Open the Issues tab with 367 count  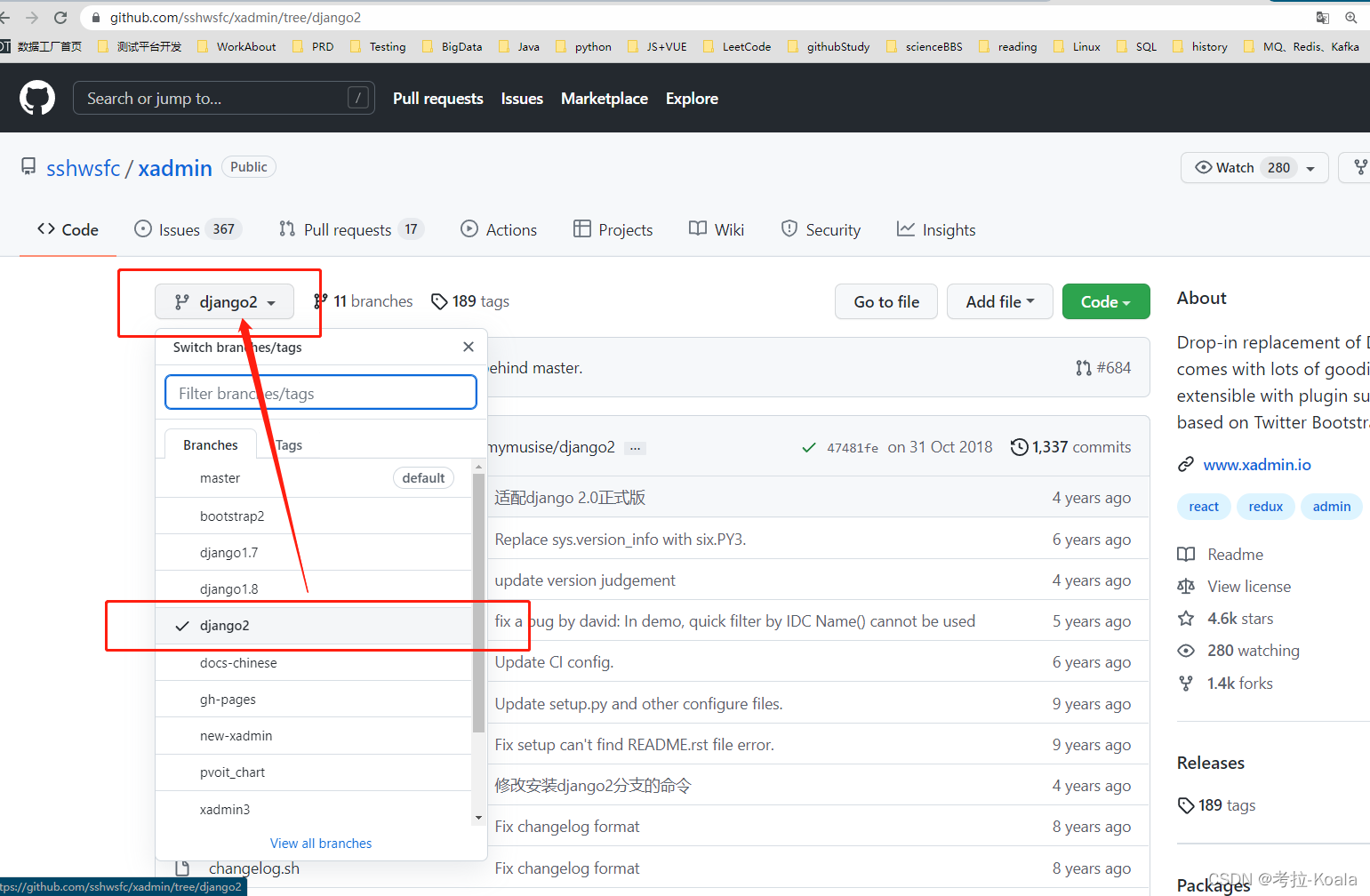click(188, 229)
